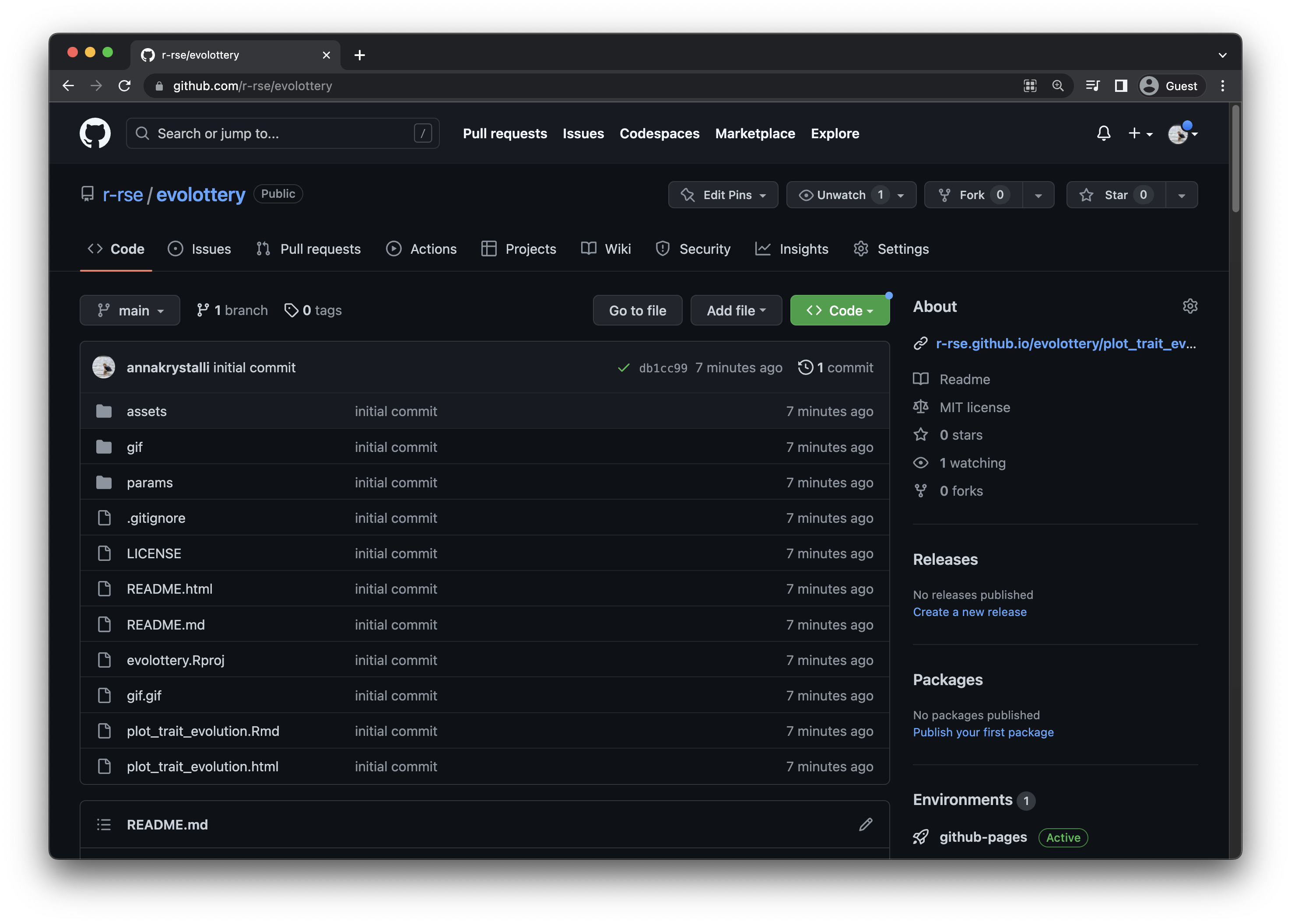Click annakrystalli's avatar in commit row

click(x=104, y=367)
